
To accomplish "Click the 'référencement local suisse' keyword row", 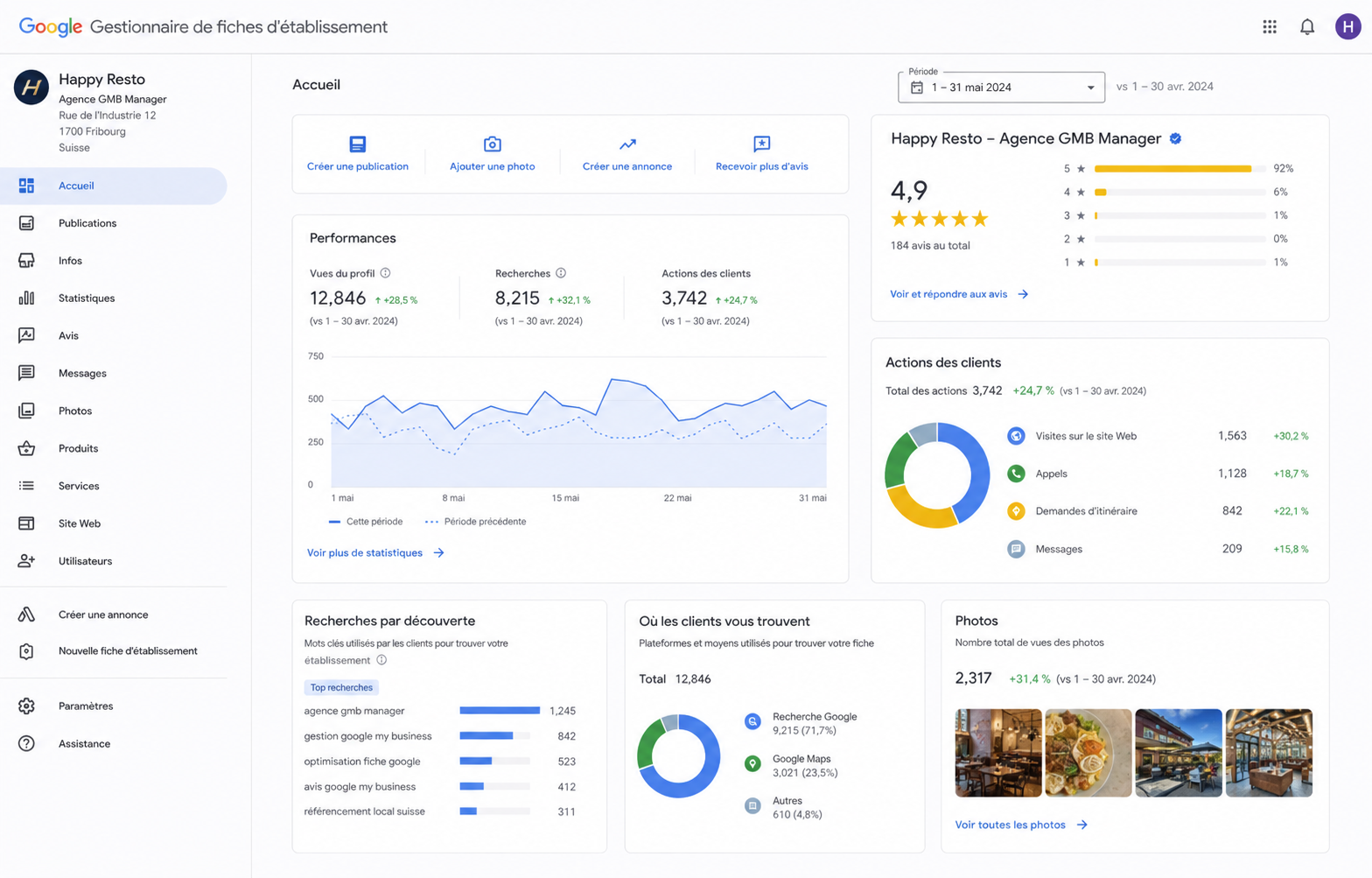I will pos(440,811).
